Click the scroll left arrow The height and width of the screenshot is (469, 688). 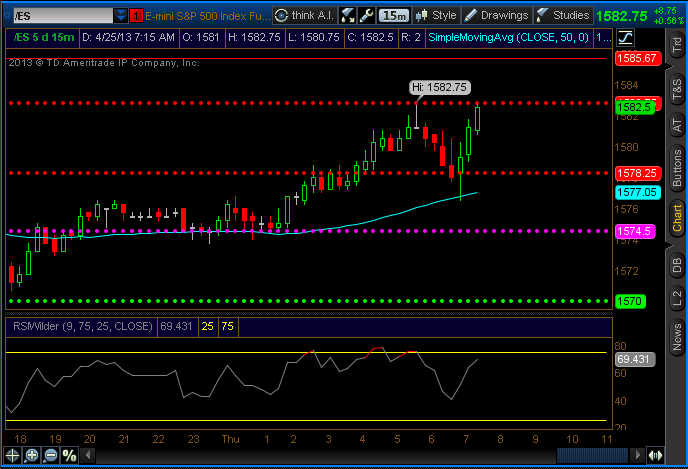pos(88,455)
